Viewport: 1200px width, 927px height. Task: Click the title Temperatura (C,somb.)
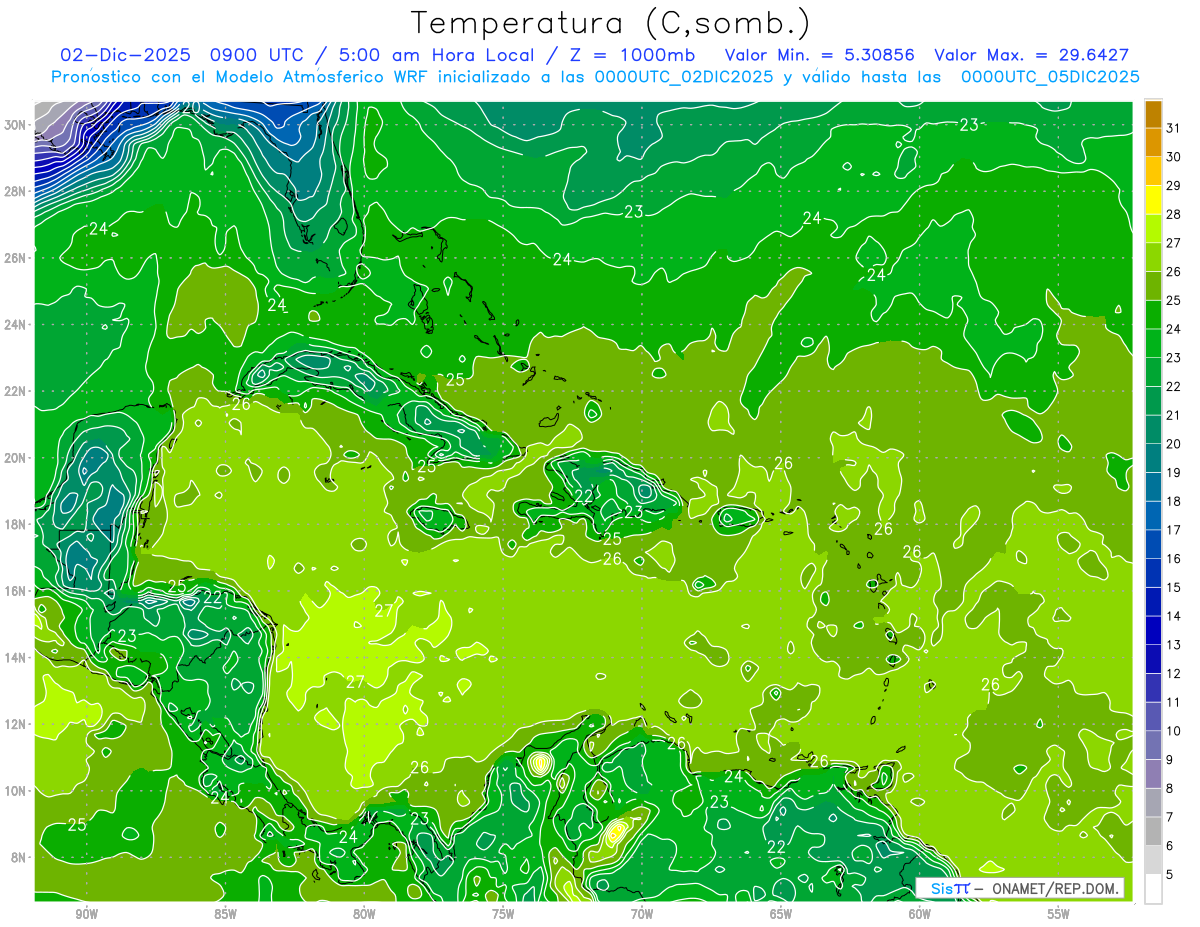(611, 23)
